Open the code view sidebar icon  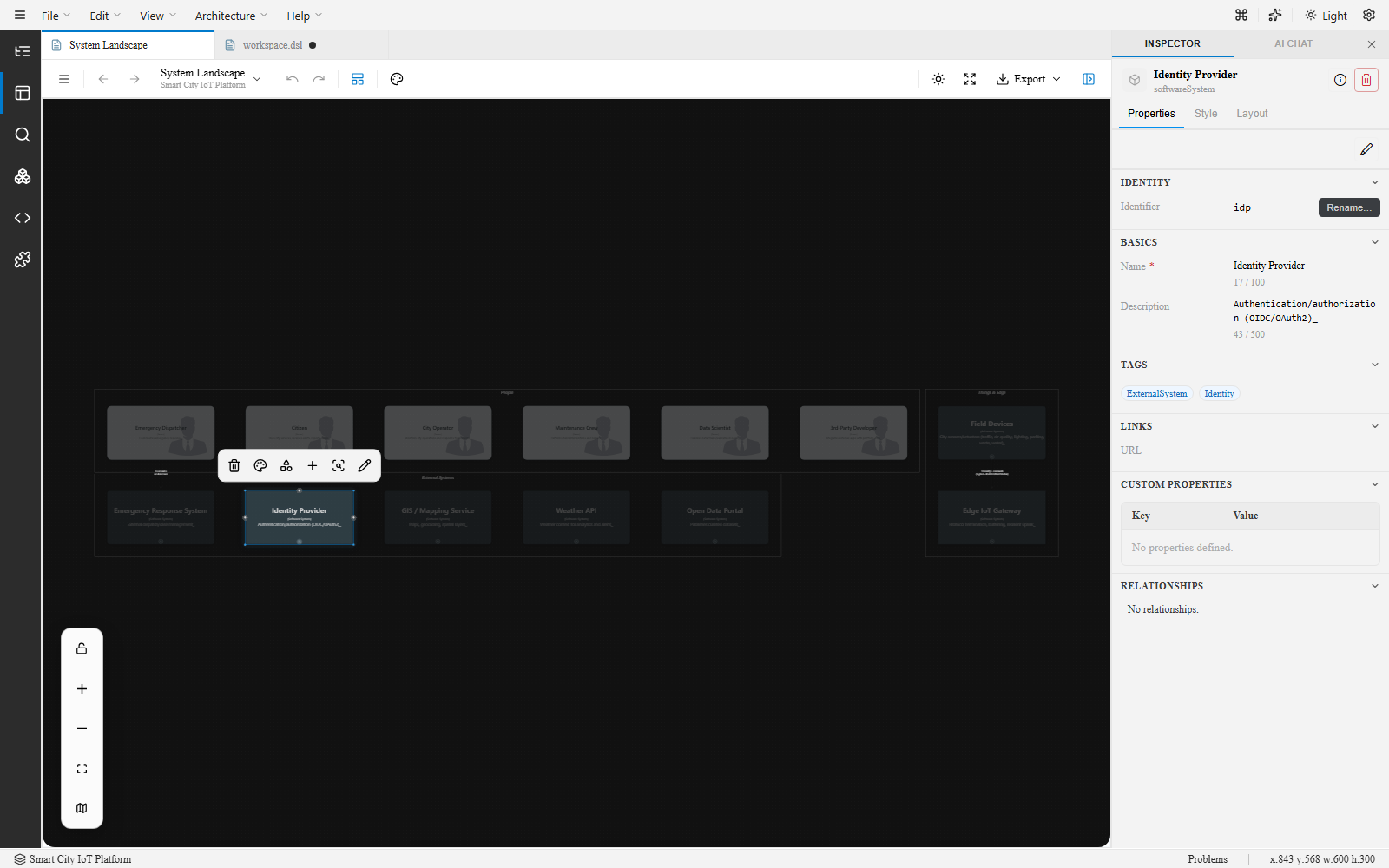click(x=23, y=218)
